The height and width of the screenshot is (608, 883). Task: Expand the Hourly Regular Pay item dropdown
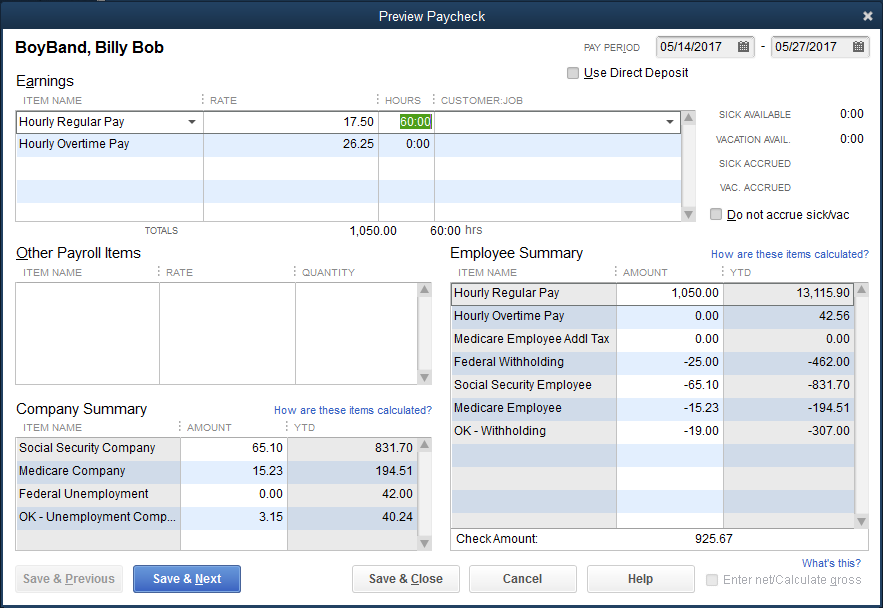(192, 122)
